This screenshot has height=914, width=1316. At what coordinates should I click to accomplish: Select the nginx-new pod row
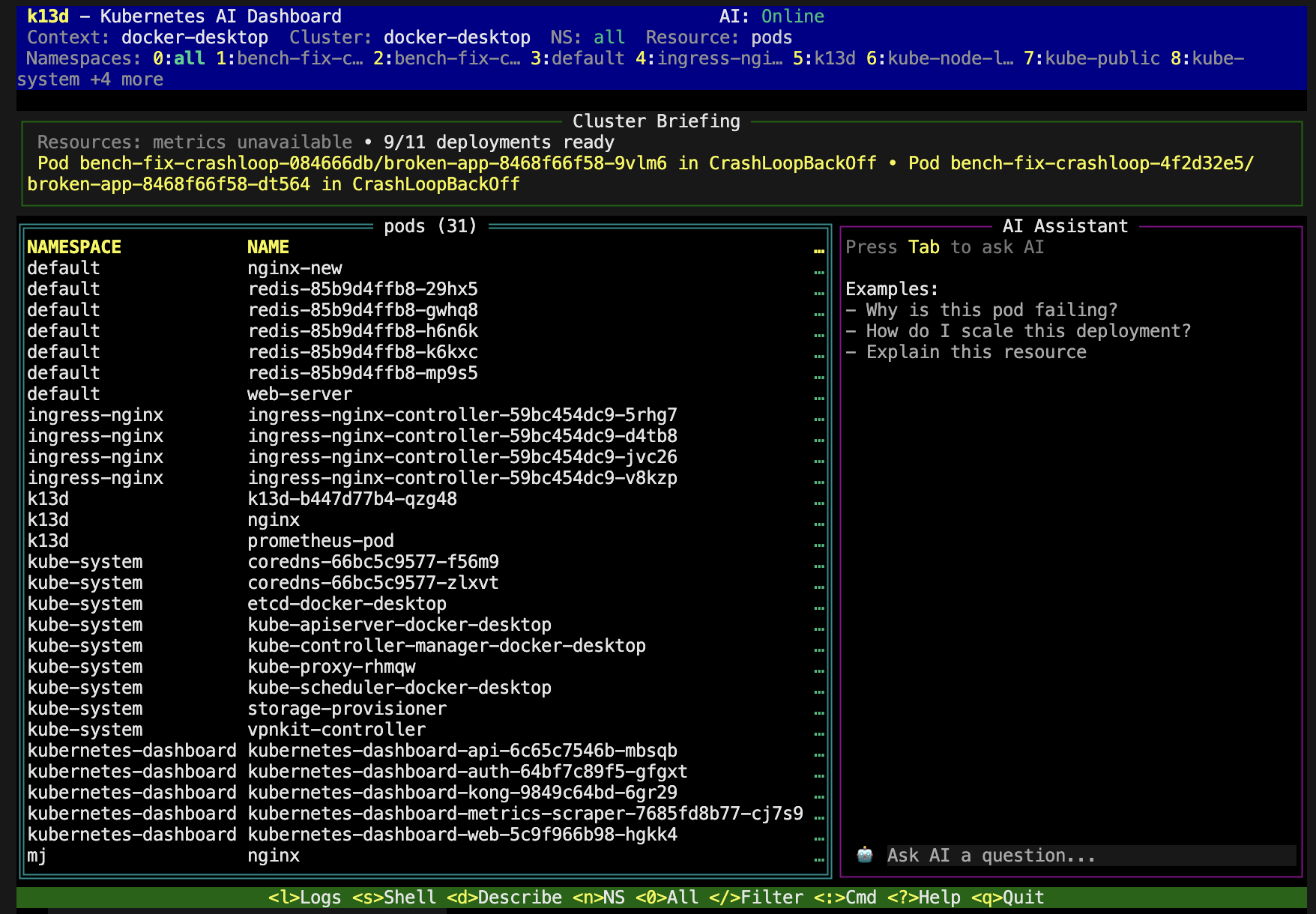[295, 268]
